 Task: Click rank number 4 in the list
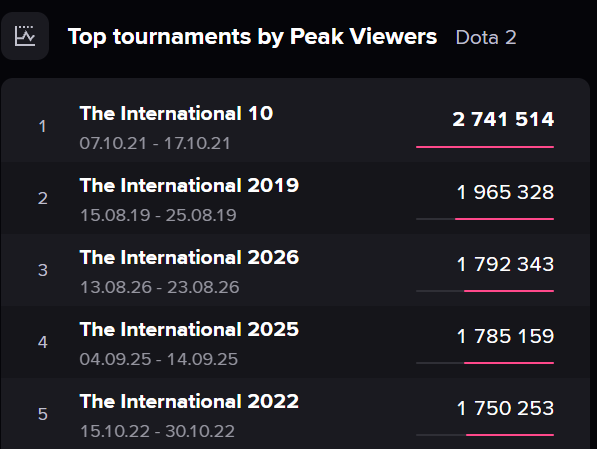[43, 342]
